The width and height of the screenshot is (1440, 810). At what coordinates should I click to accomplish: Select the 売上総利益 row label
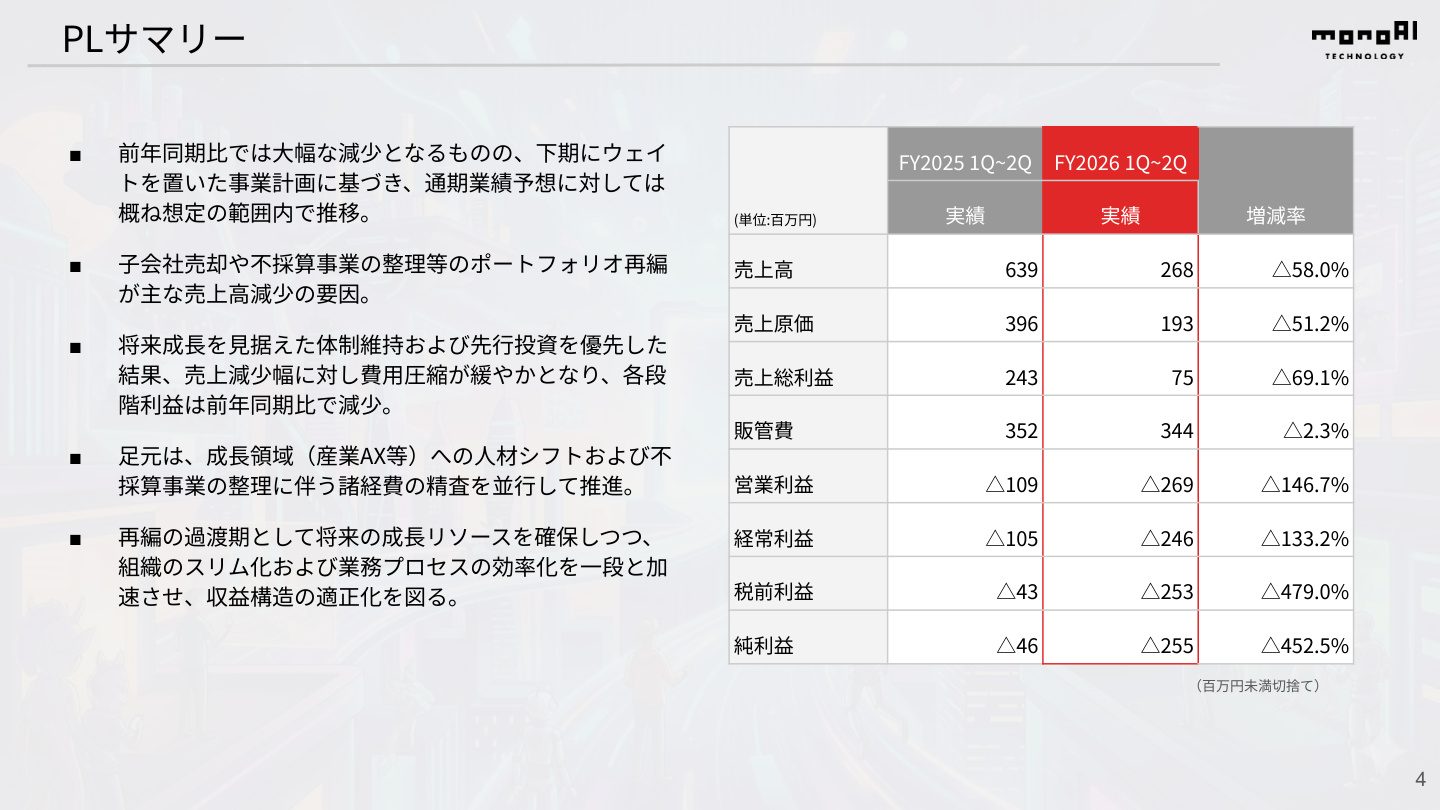(808, 370)
